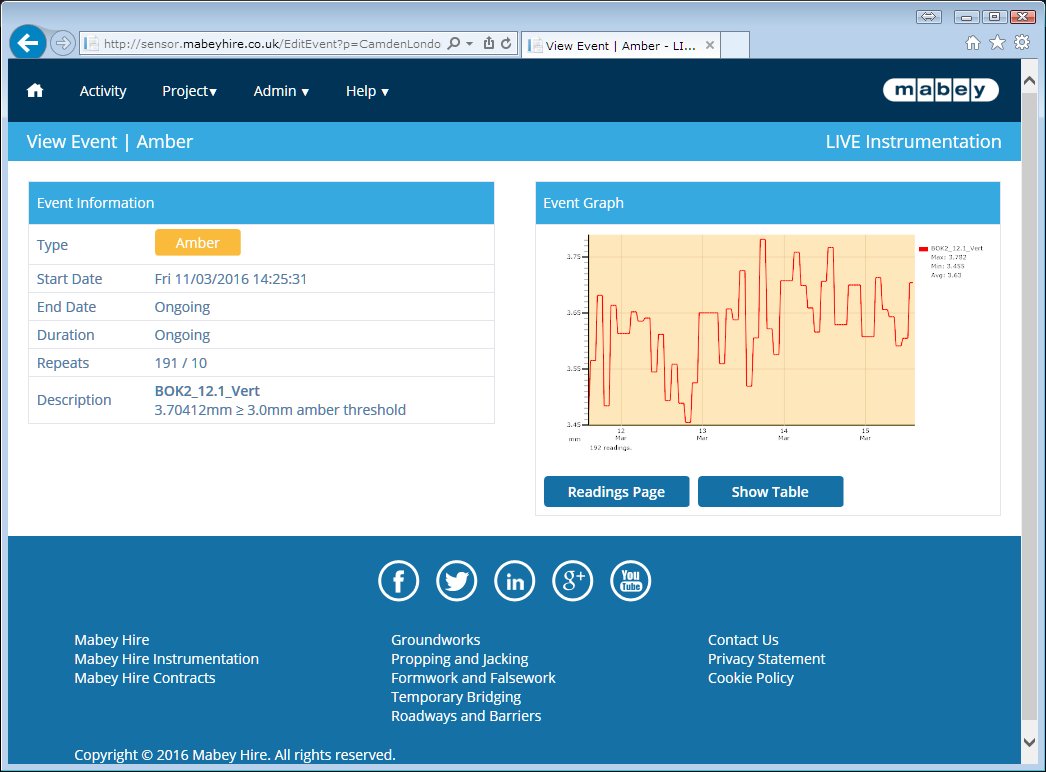This screenshot has height=772, width=1046.
Task: Click the Start Date value Fri 11/03/2016 14:25:31
Action: pos(231,279)
